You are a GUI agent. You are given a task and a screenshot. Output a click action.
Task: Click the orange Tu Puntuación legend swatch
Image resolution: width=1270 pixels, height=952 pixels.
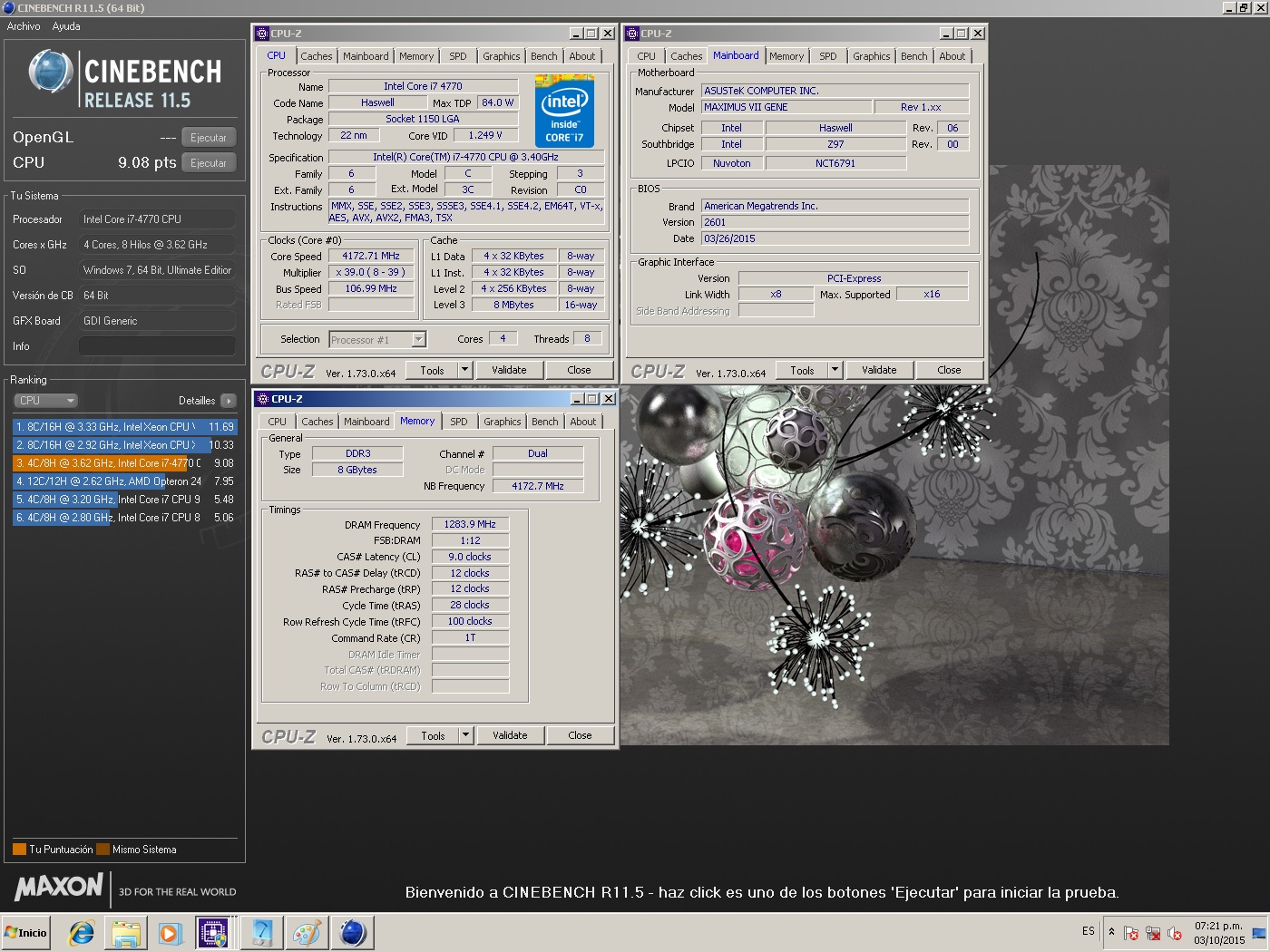click(19, 850)
